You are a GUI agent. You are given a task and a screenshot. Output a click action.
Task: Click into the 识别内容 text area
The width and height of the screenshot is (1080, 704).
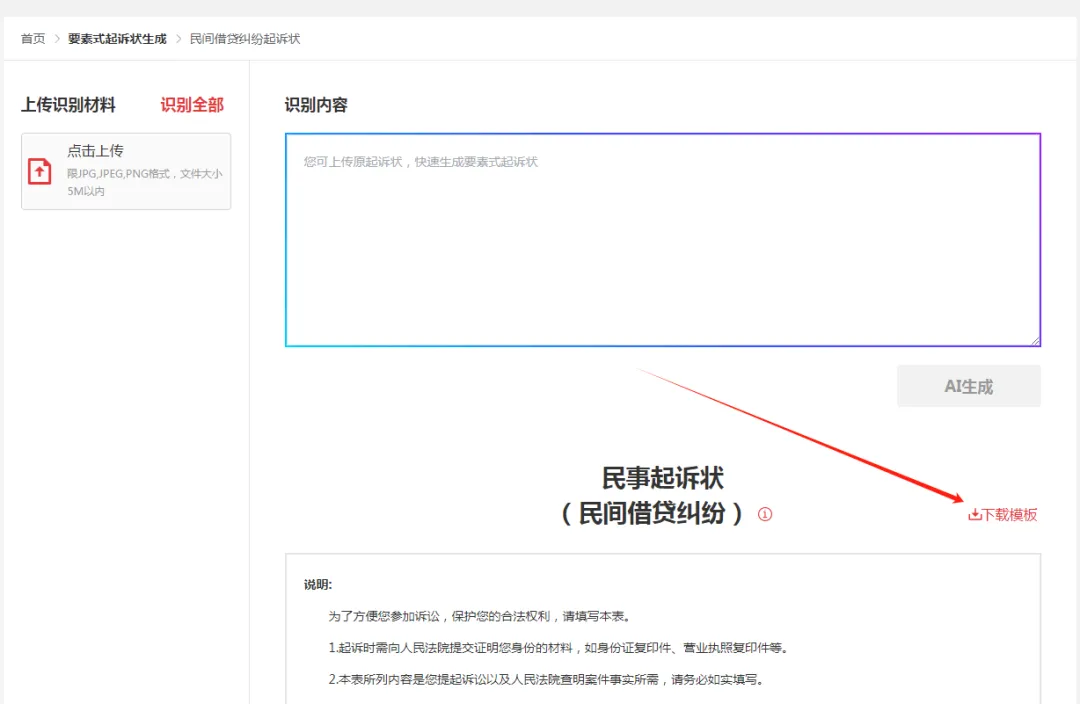click(663, 240)
